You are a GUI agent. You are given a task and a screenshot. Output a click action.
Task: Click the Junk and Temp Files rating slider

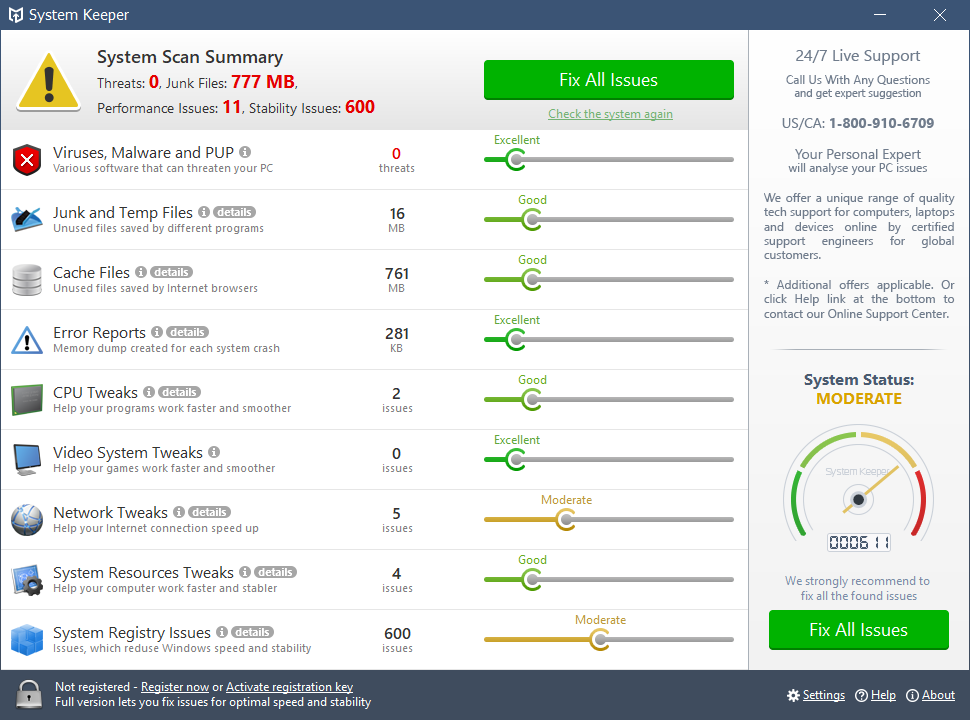tap(609, 220)
